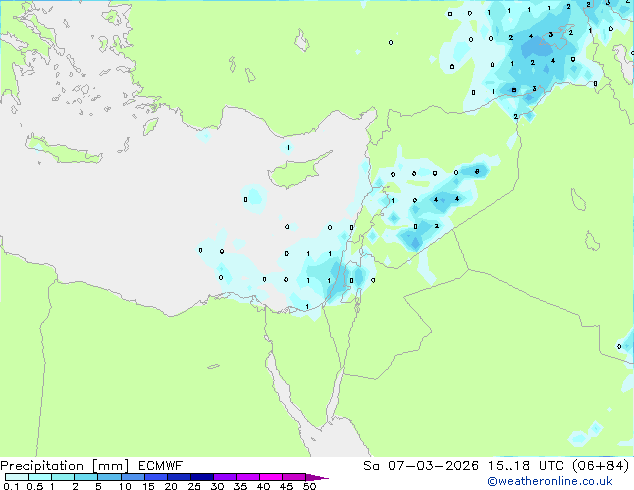Select the palest legend swatch between 0.1 and 0.5

[x=17, y=477]
